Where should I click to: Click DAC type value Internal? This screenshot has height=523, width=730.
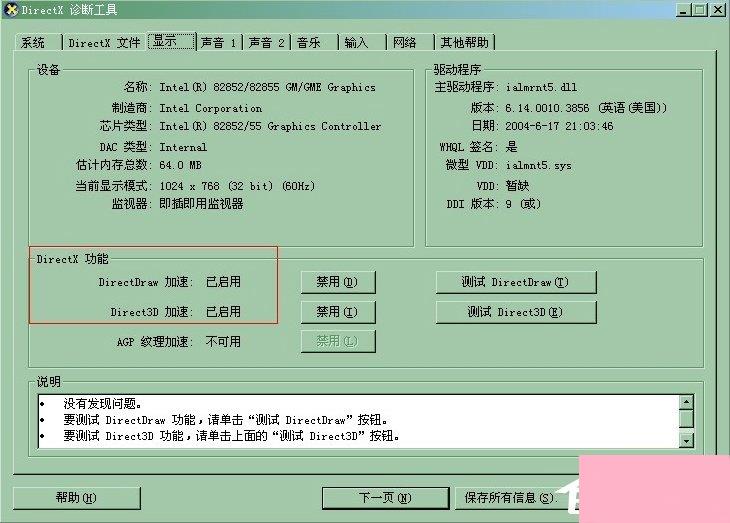pos(183,147)
